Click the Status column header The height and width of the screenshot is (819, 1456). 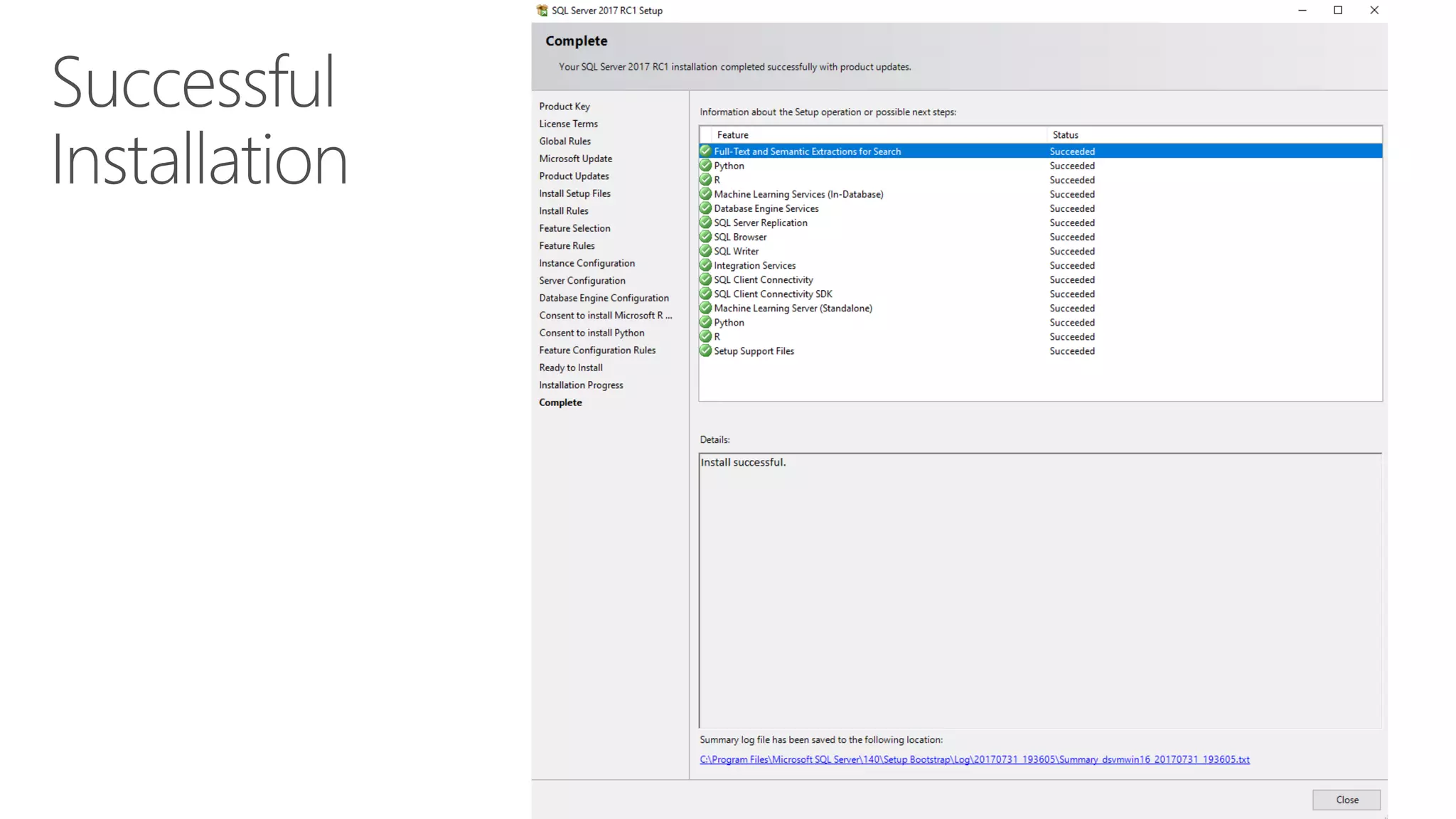[1214, 134]
